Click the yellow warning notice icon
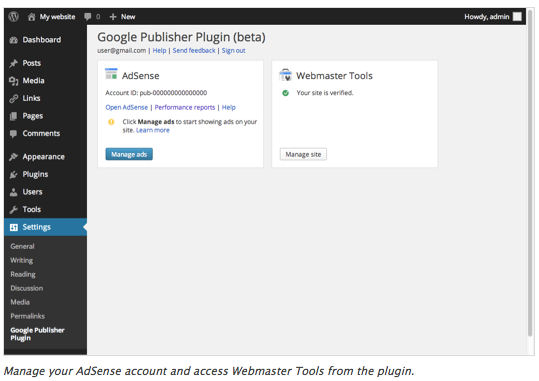Screen dimensions: 539x381 111,122
